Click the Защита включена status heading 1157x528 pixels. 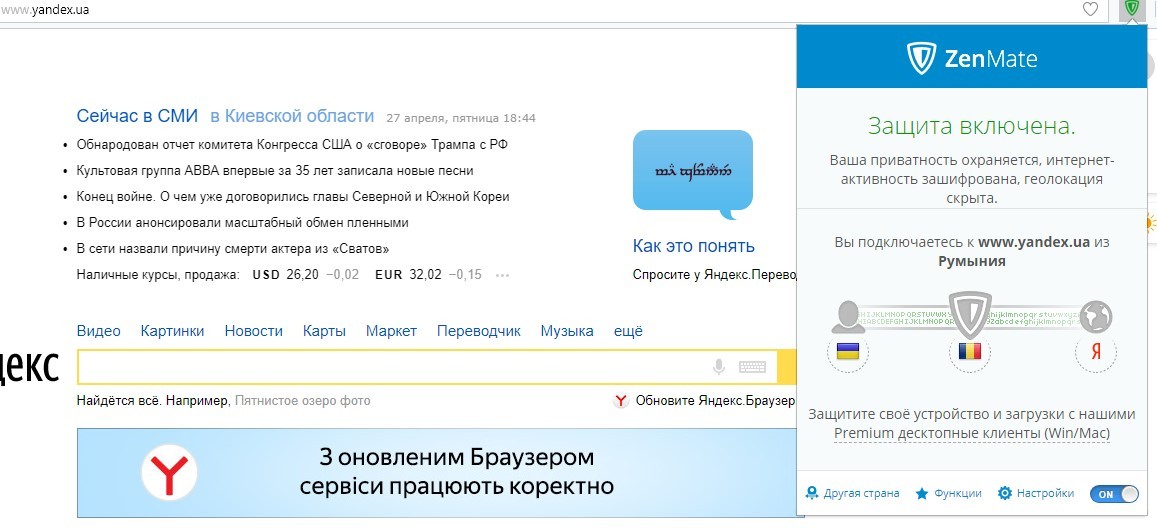click(x=972, y=125)
